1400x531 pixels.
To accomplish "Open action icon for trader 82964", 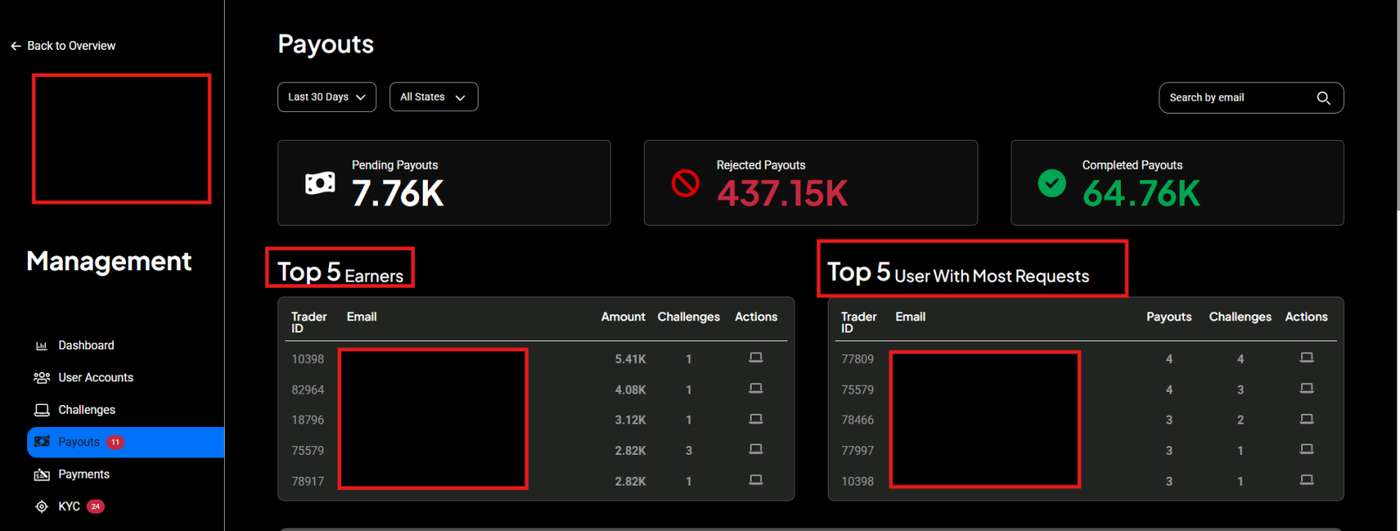I will (x=756, y=389).
